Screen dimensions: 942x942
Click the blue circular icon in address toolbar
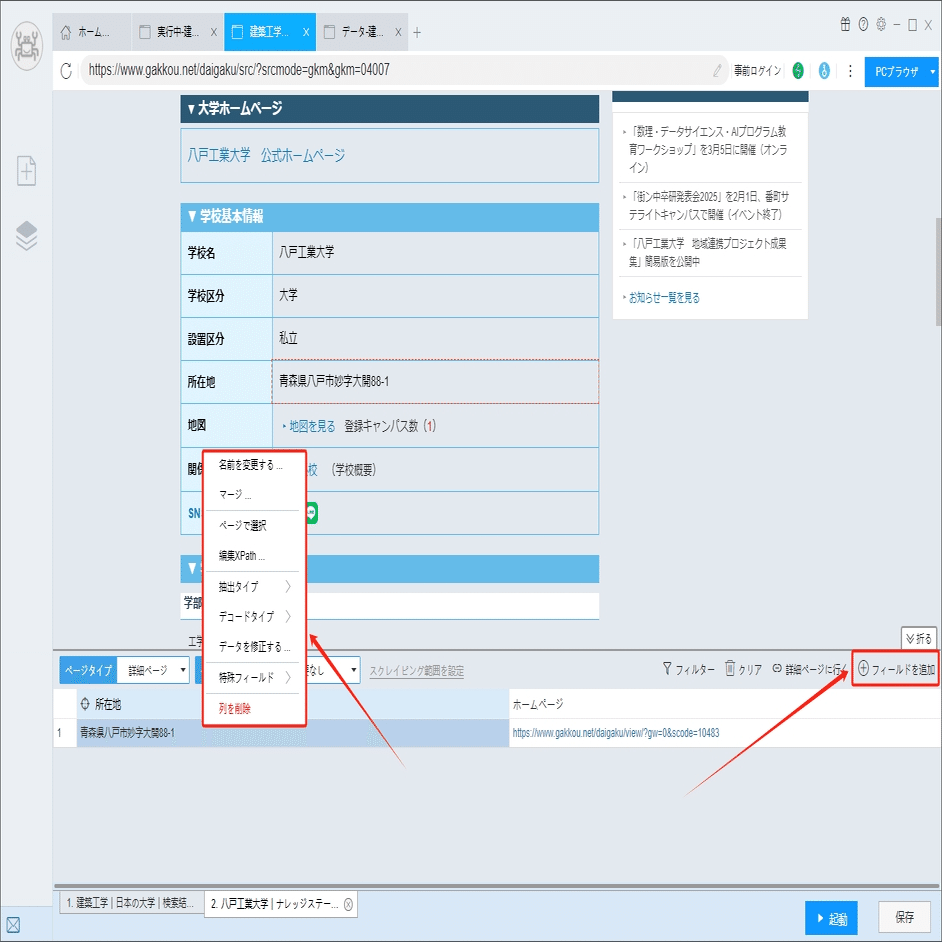coord(824,71)
